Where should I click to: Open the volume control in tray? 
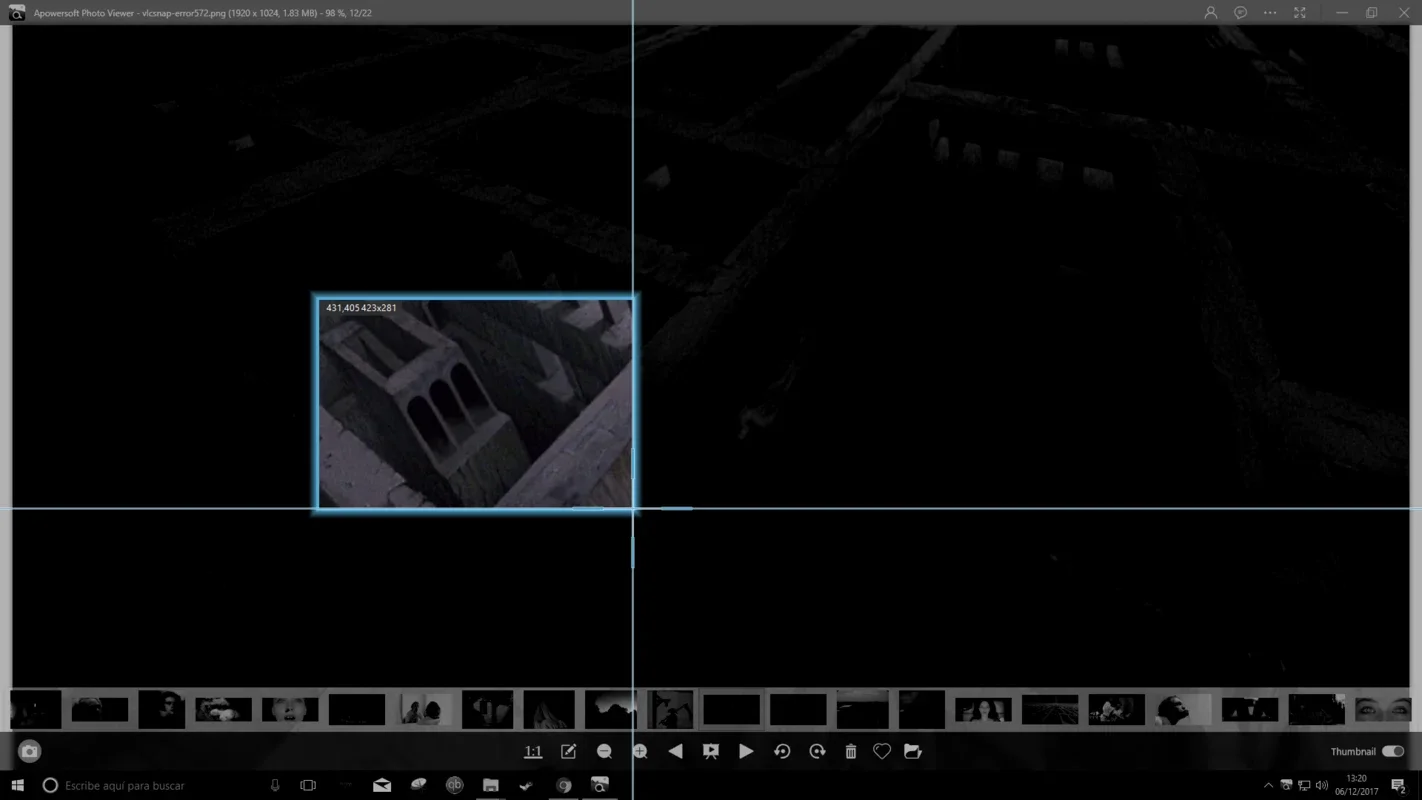coord(1322,786)
